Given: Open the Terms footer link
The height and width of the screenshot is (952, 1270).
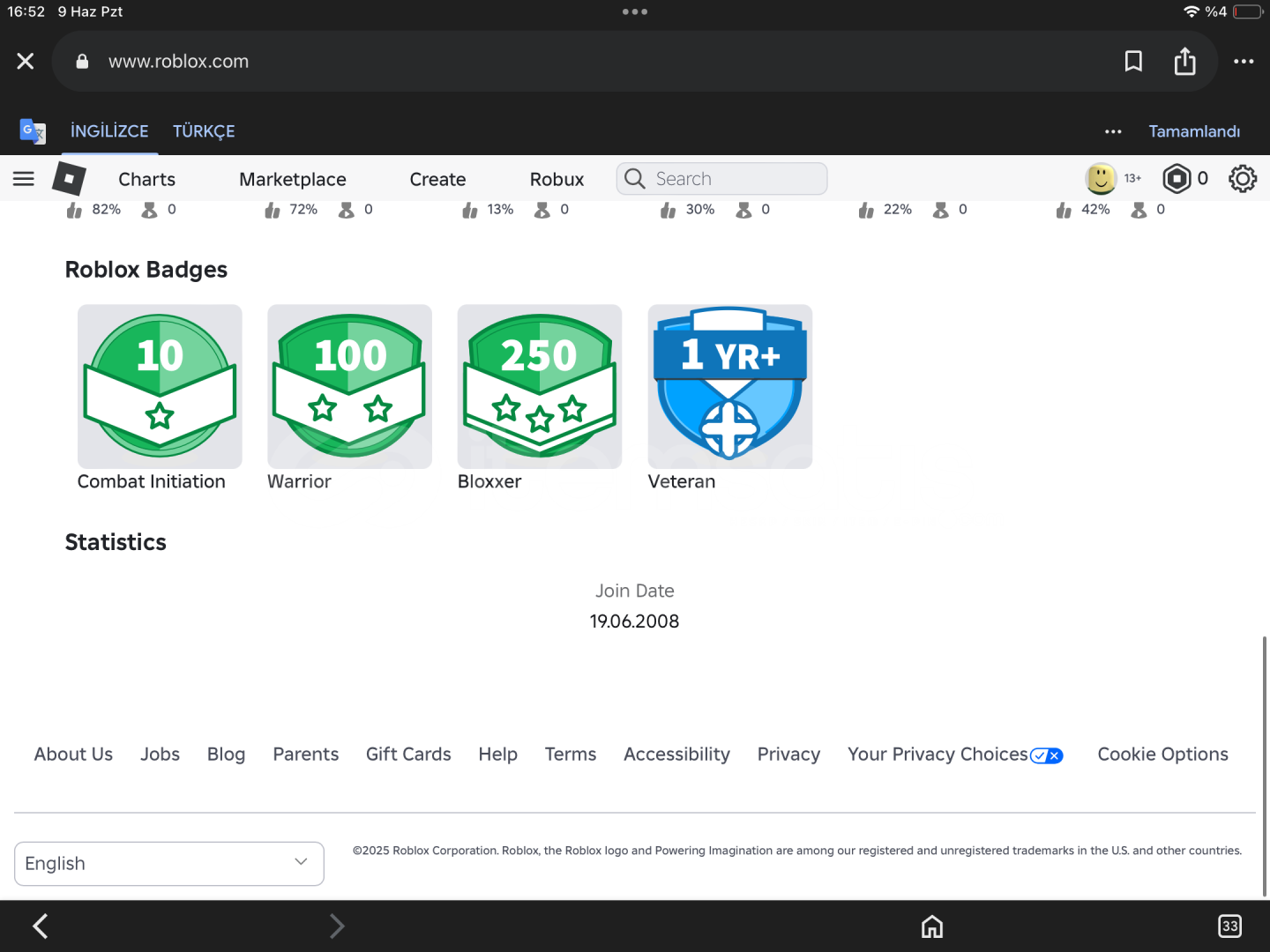Looking at the screenshot, I should [x=571, y=755].
